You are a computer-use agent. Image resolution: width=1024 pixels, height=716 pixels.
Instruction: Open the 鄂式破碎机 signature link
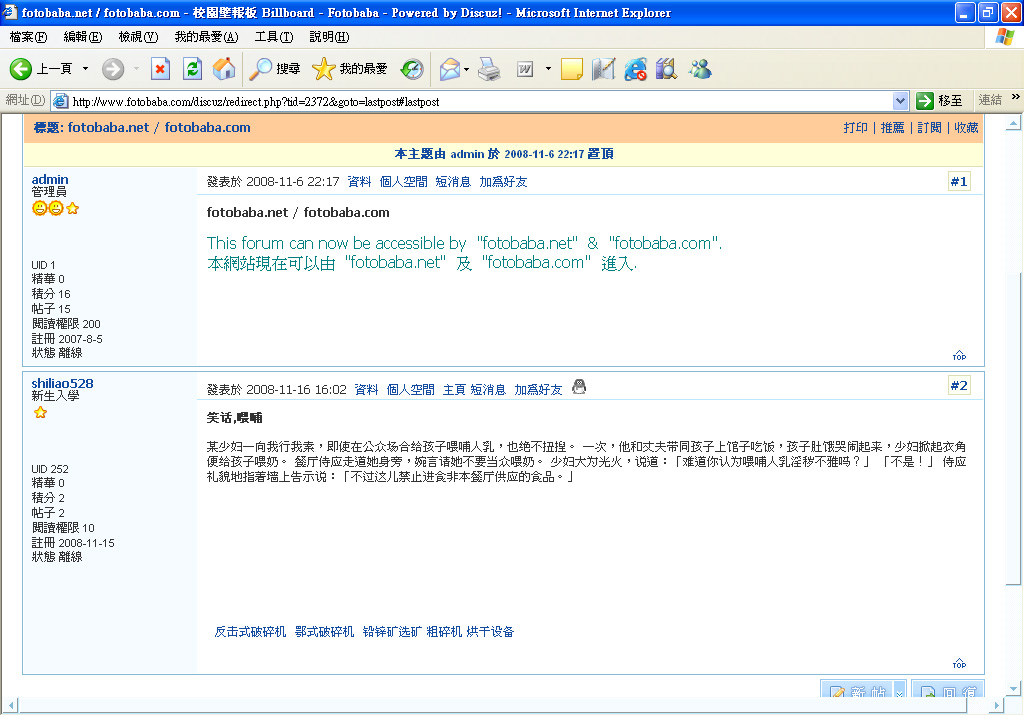[x=325, y=632]
